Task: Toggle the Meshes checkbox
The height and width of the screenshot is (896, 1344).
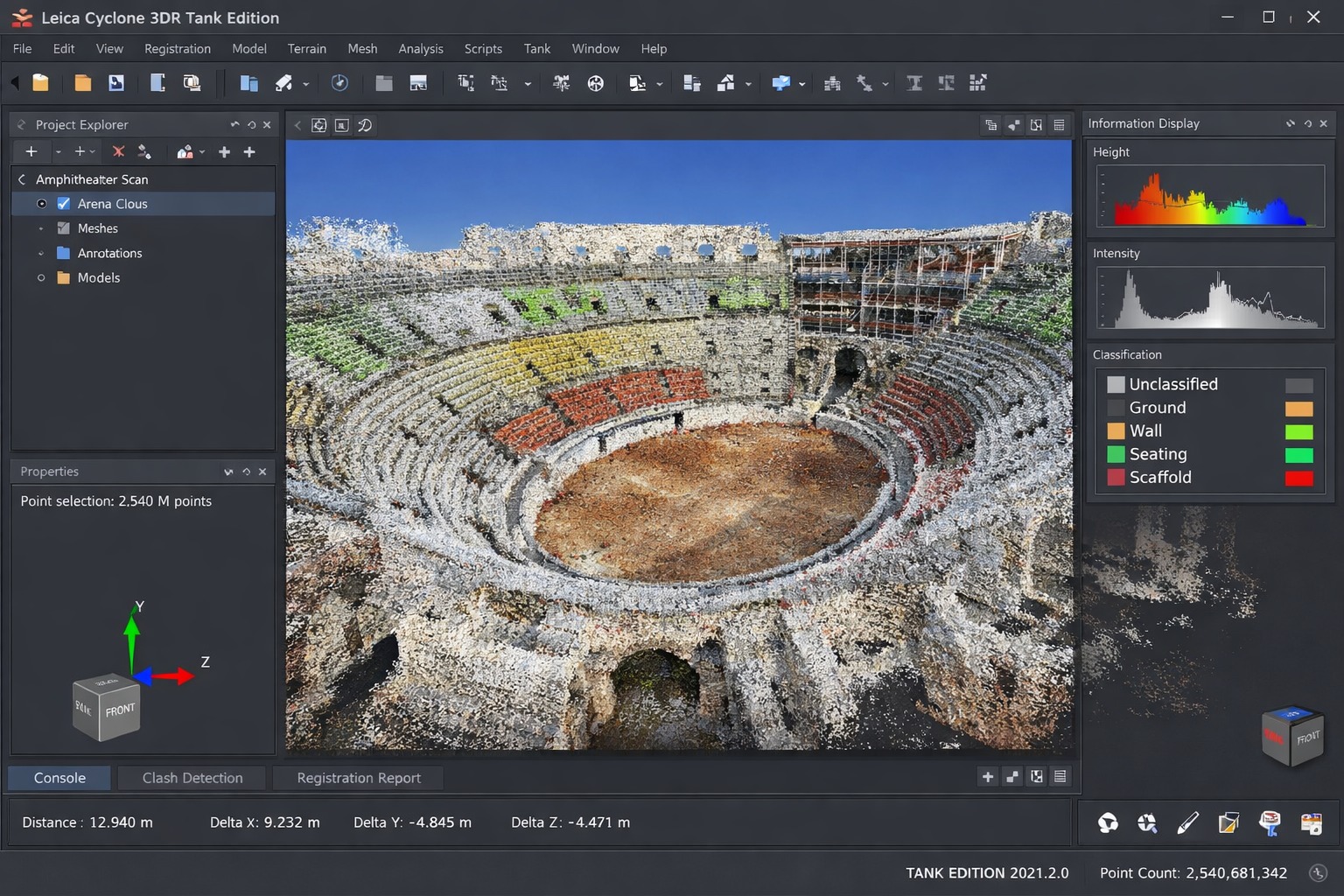Action: tap(63, 228)
